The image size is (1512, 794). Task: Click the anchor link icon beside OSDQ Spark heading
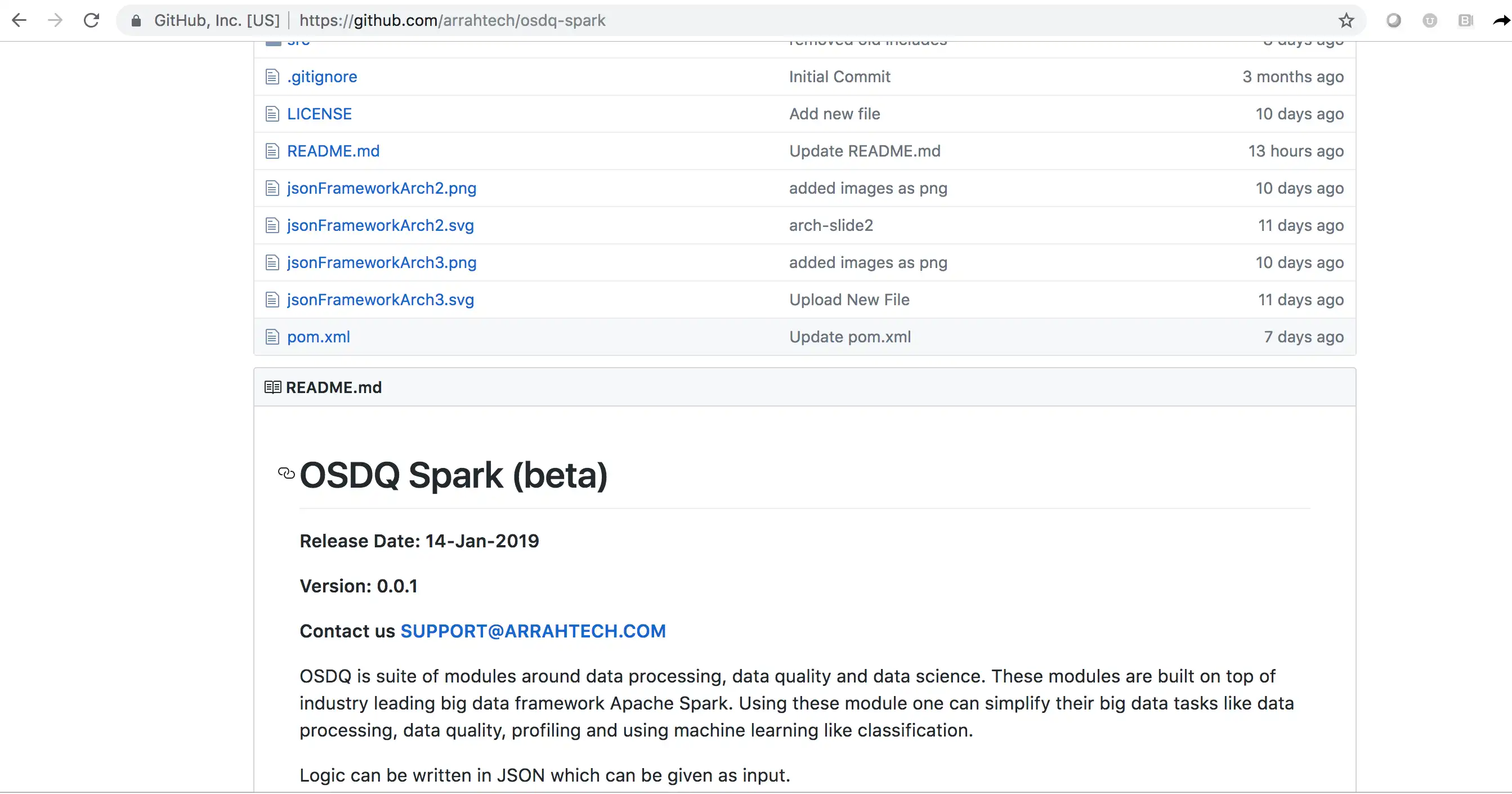point(286,474)
